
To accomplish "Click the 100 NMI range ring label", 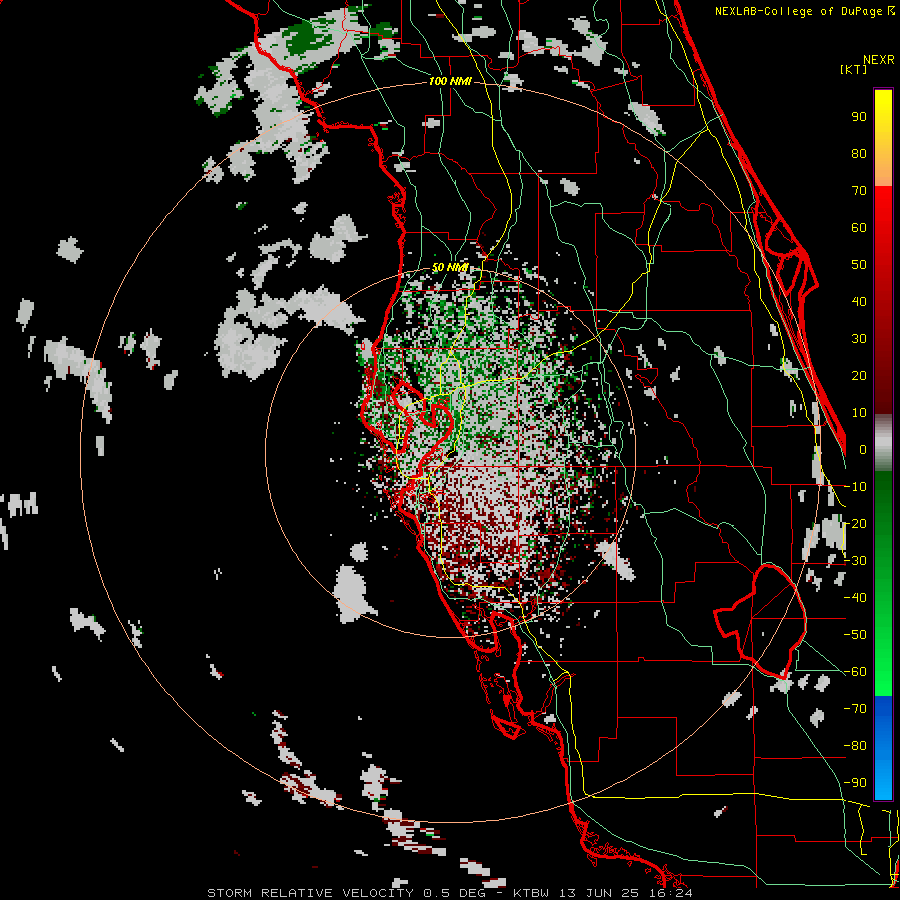I will pos(450,82).
